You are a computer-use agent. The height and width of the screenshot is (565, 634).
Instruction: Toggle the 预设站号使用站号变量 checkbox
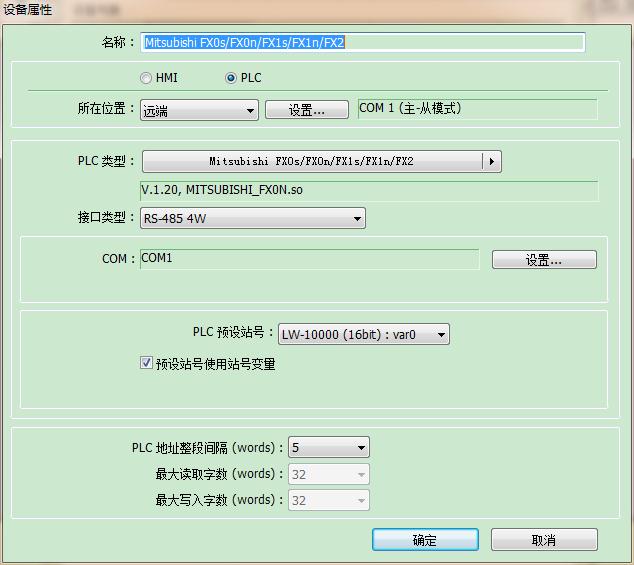tap(146, 363)
